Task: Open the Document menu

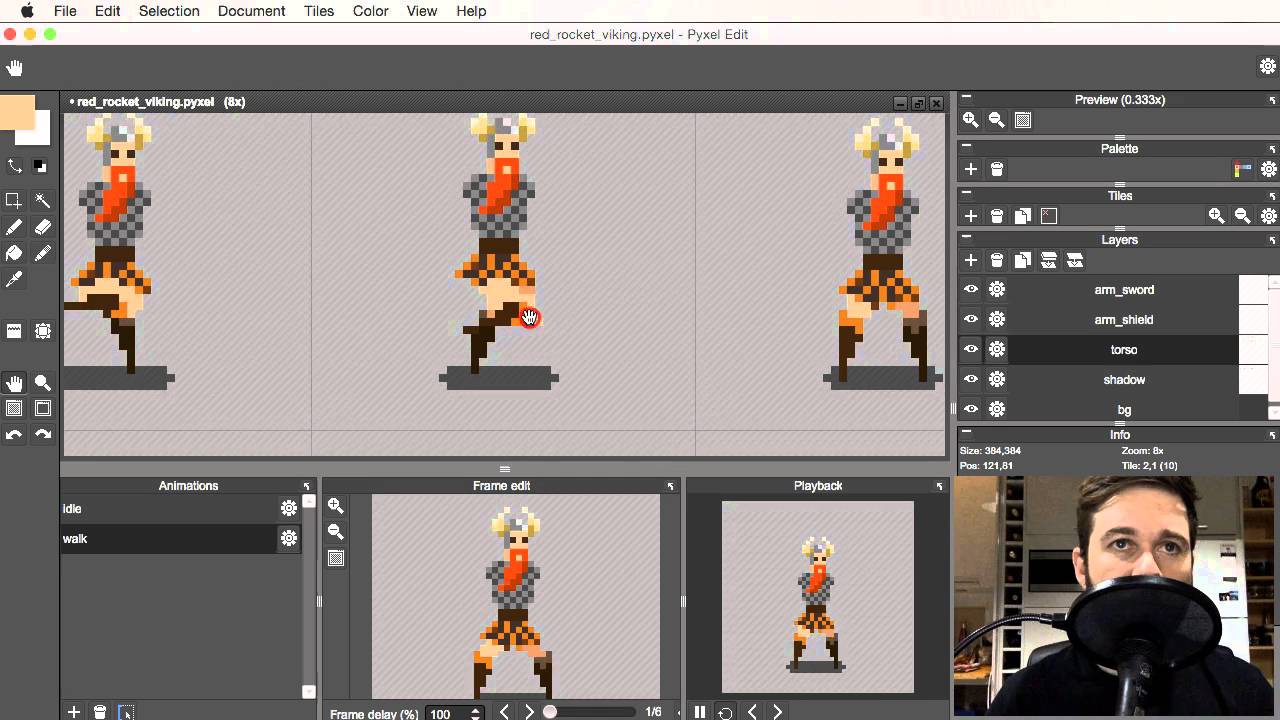Action: [x=251, y=11]
